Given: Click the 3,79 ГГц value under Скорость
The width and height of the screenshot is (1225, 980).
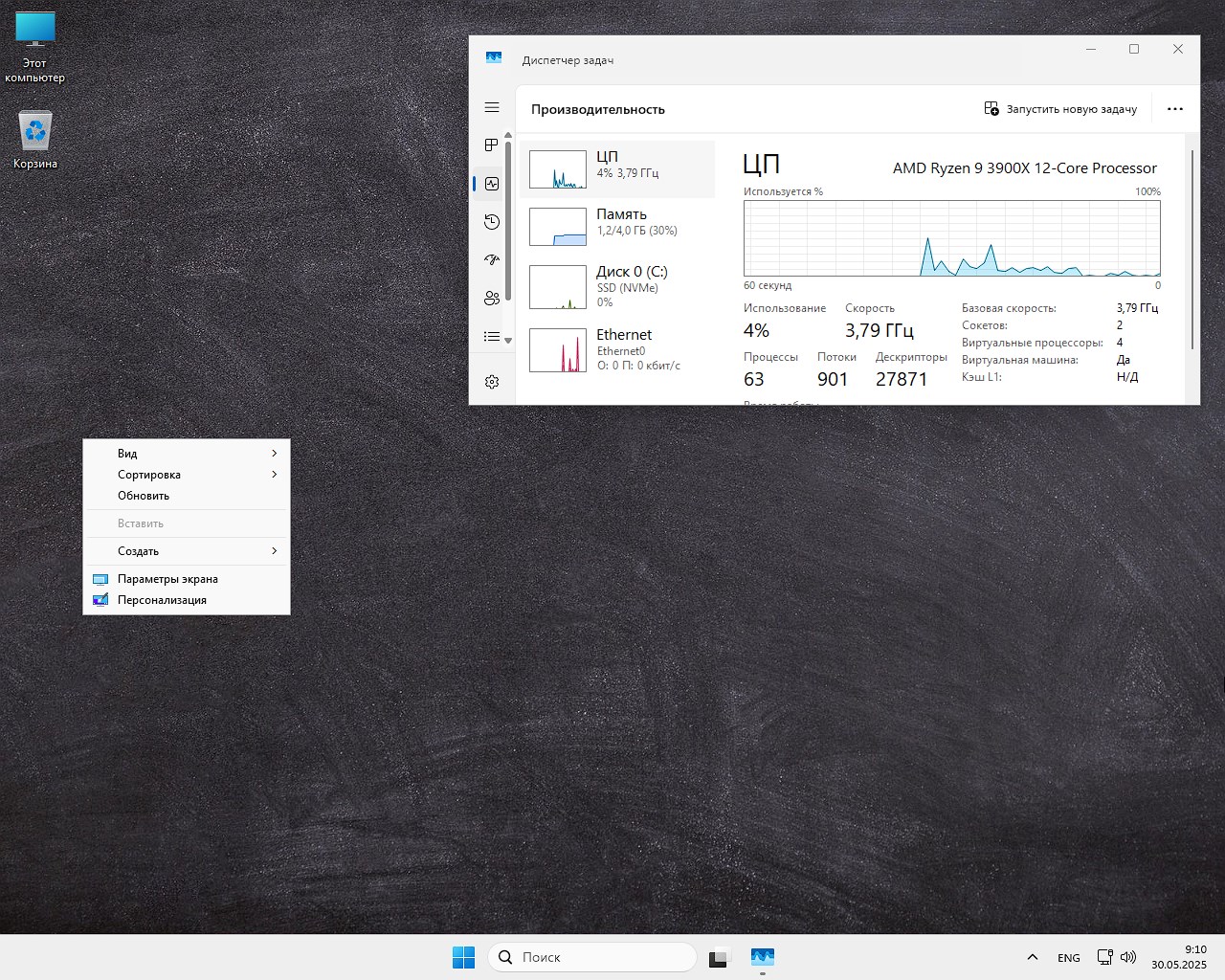Looking at the screenshot, I should [x=880, y=331].
